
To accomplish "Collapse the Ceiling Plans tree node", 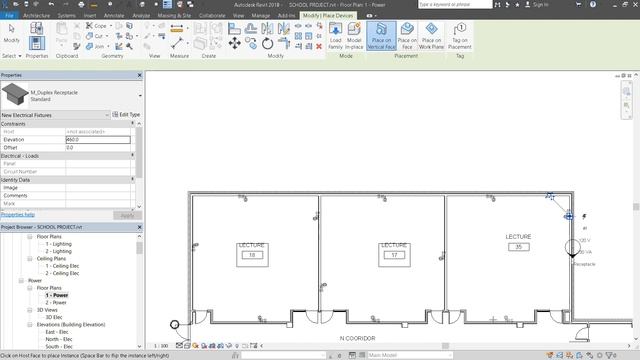I will click(x=30, y=259).
